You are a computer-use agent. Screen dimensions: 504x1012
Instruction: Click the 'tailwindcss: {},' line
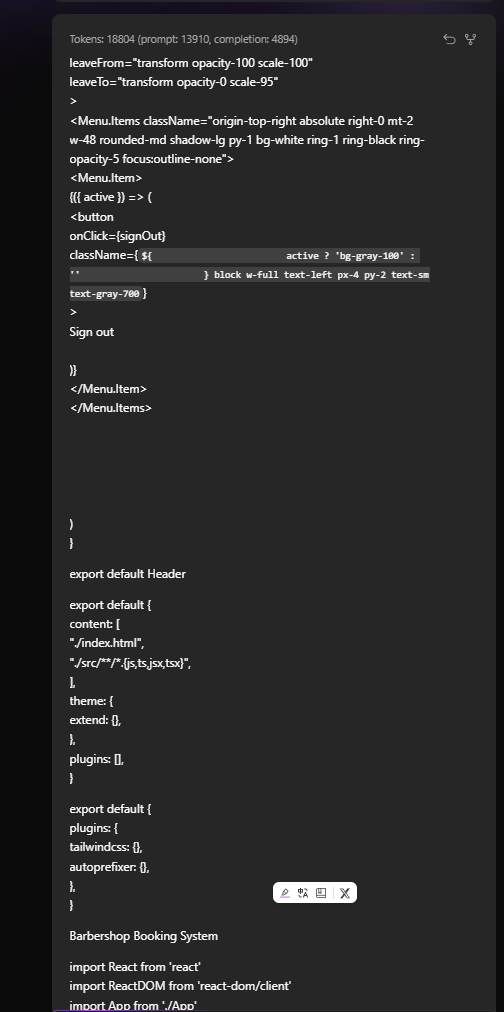110,847
